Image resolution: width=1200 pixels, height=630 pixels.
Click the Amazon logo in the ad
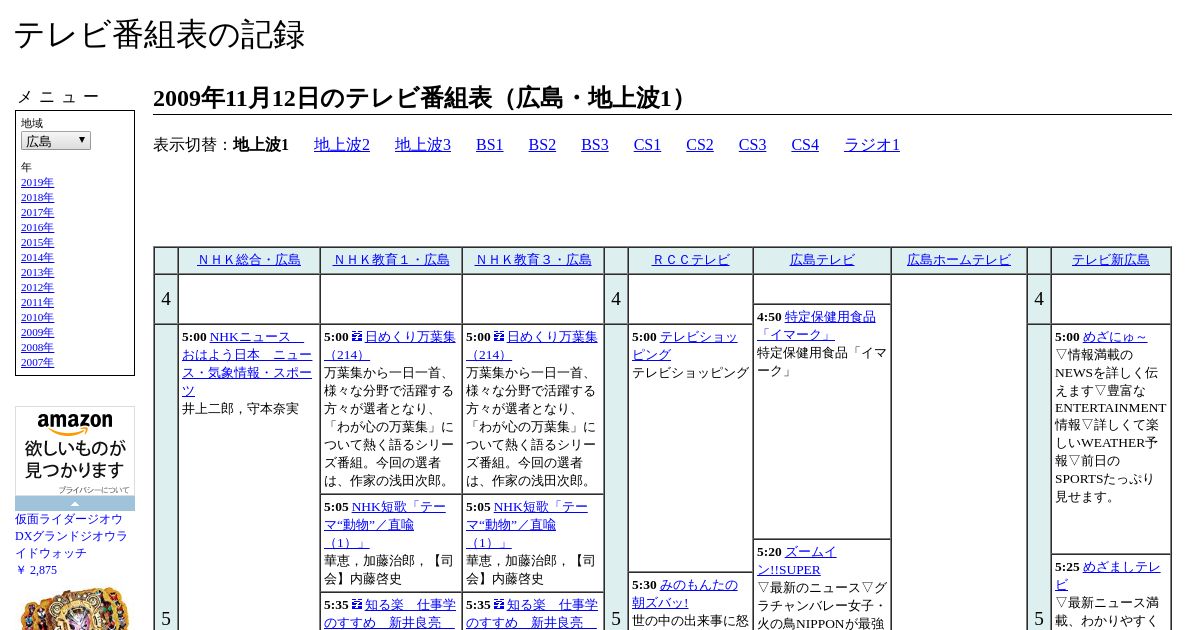(x=75, y=424)
